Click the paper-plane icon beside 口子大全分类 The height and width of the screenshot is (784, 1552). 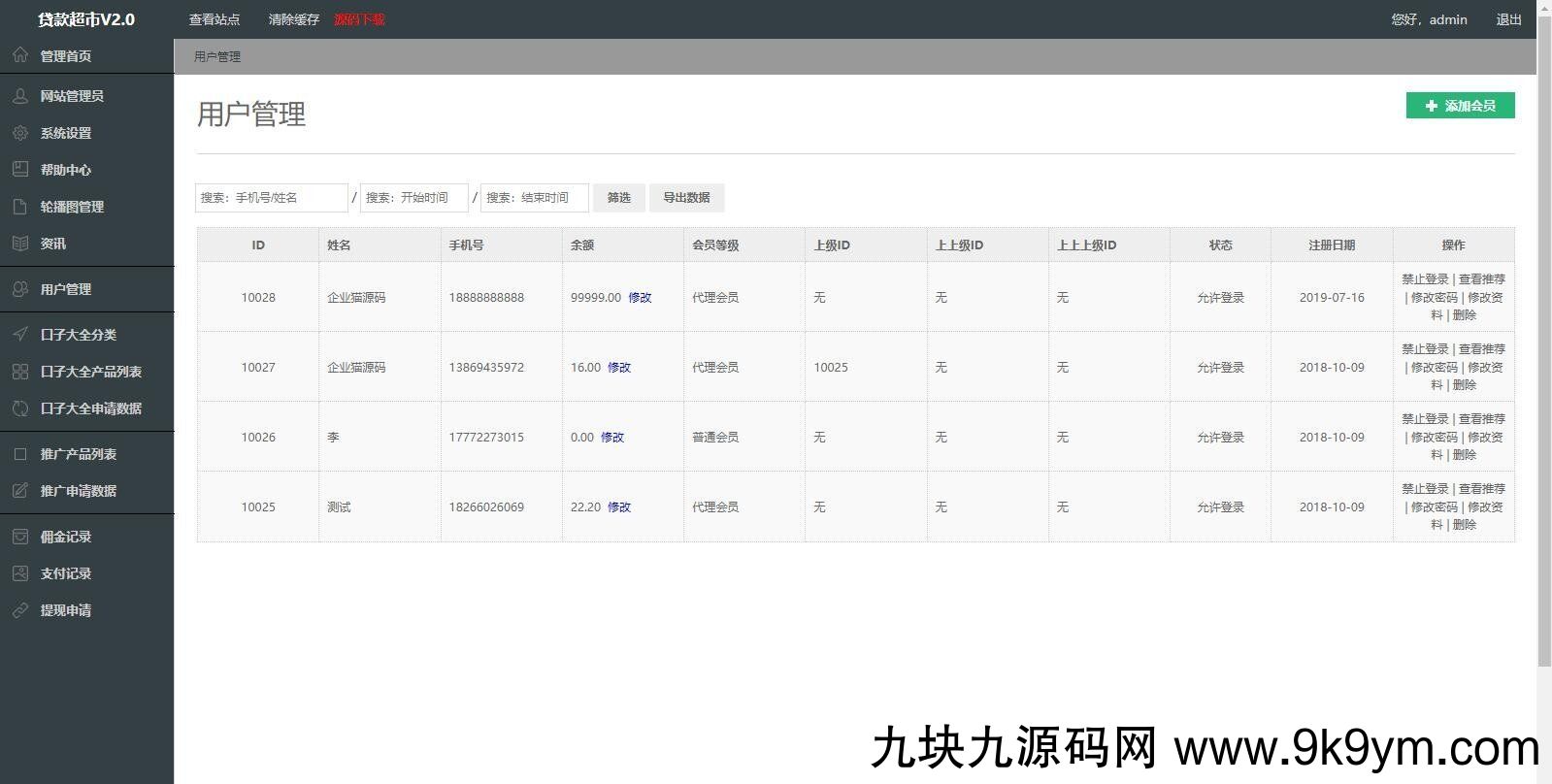pos(19,335)
